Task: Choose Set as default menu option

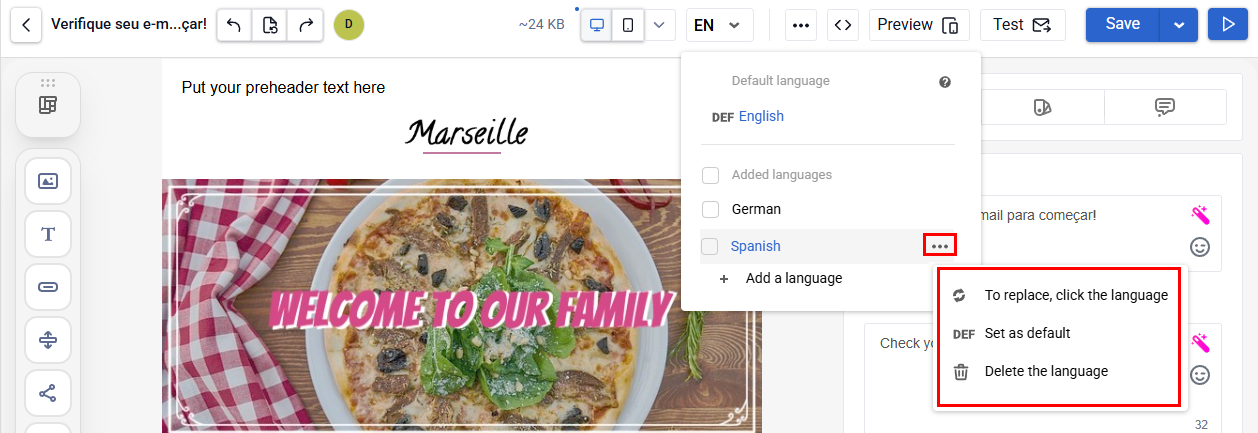Action: pos(1027,333)
